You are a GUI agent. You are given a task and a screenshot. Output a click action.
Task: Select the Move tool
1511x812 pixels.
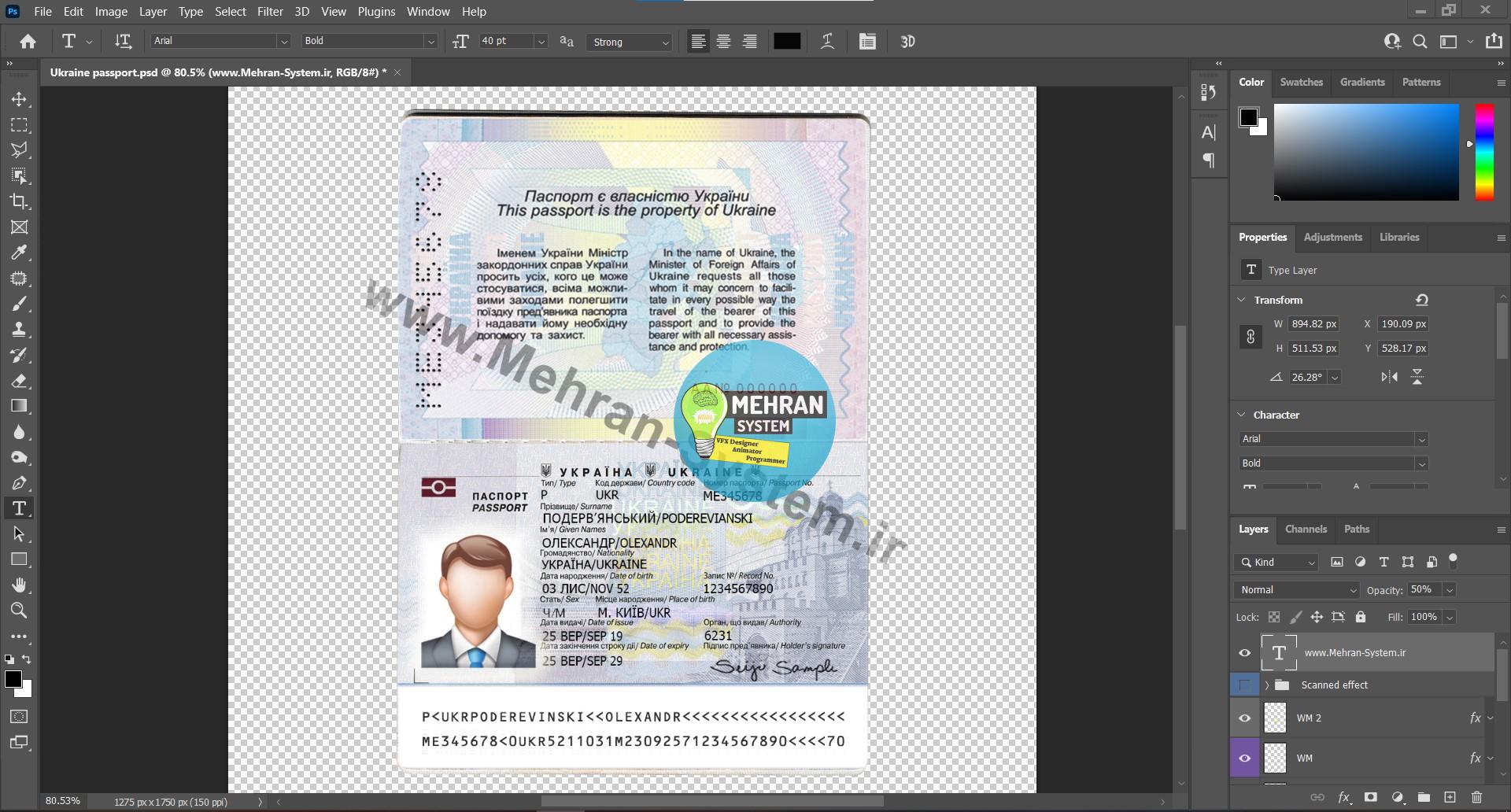point(19,99)
